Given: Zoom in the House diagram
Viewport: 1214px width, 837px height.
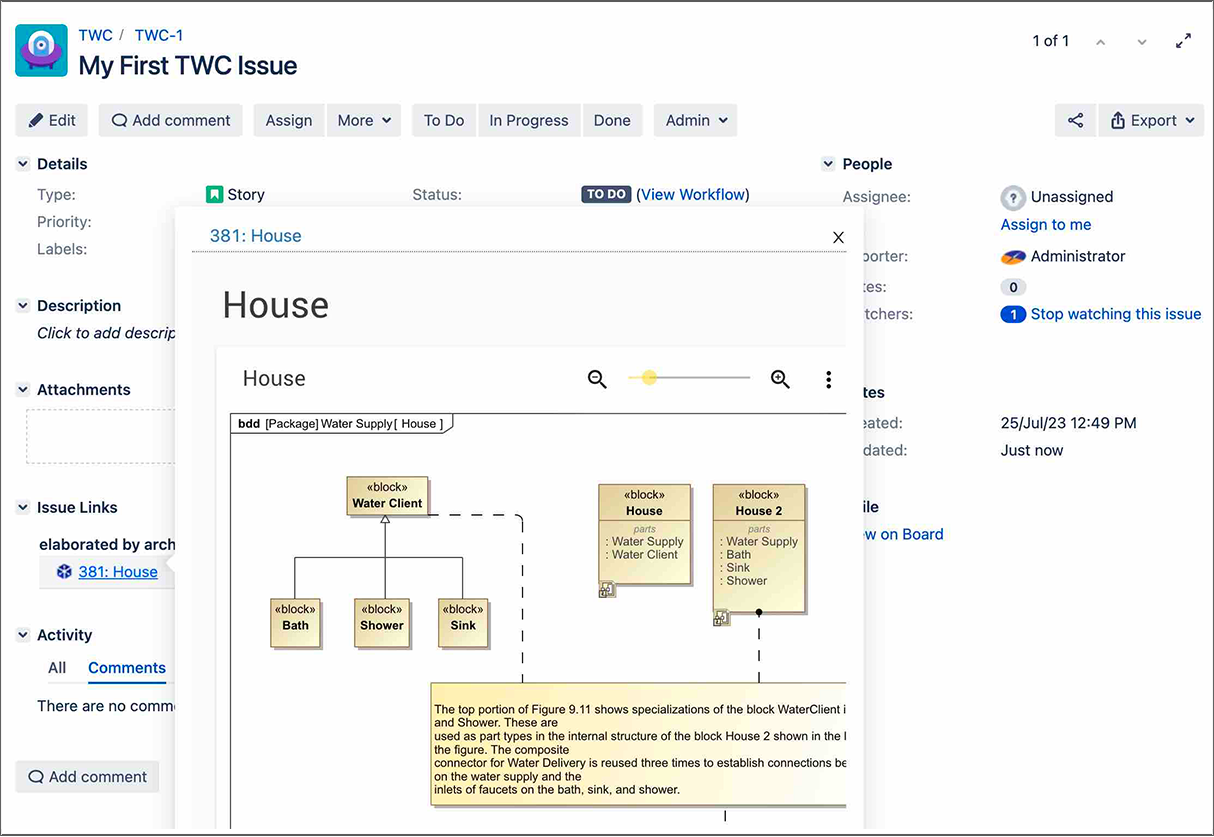Looking at the screenshot, I should [780, 379].
